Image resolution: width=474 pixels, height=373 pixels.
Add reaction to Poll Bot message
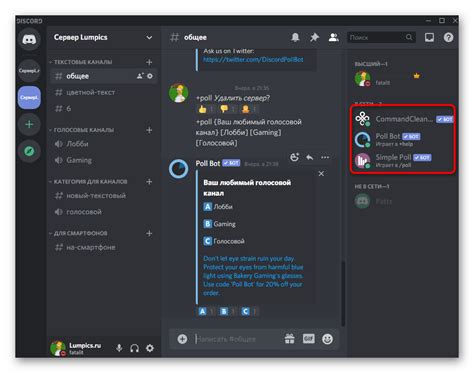[x=295, y=157]
